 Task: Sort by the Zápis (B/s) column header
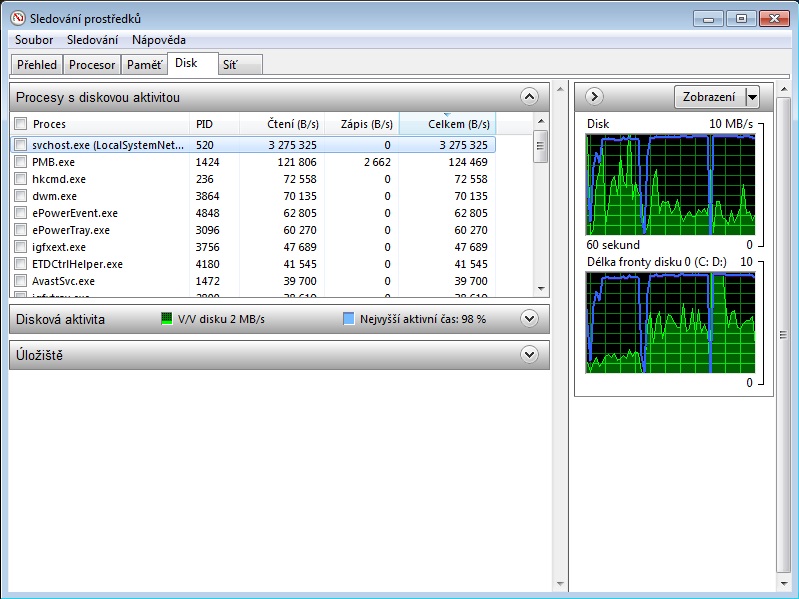[362, 124]
